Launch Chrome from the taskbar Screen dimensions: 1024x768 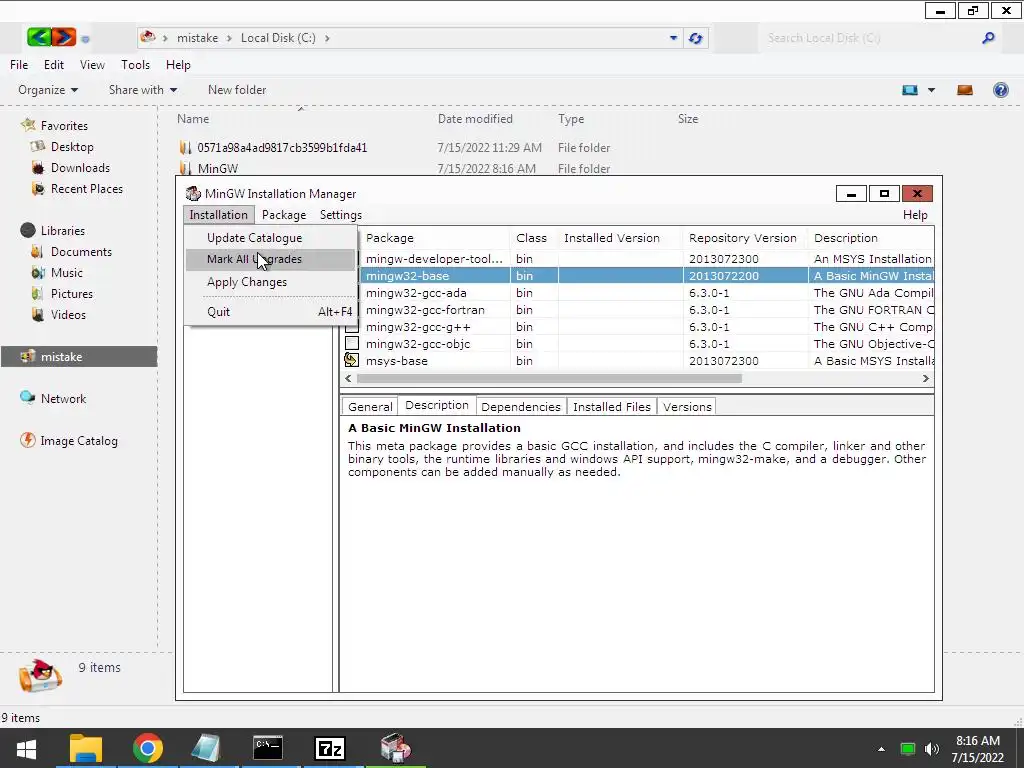tap(148, 748)
